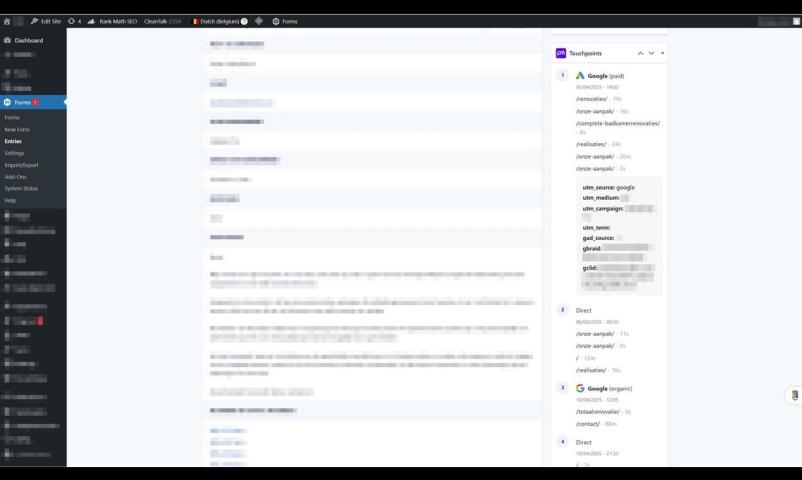Open the New Form submenu link
The image size is (802, 480).
pos(17,129)
